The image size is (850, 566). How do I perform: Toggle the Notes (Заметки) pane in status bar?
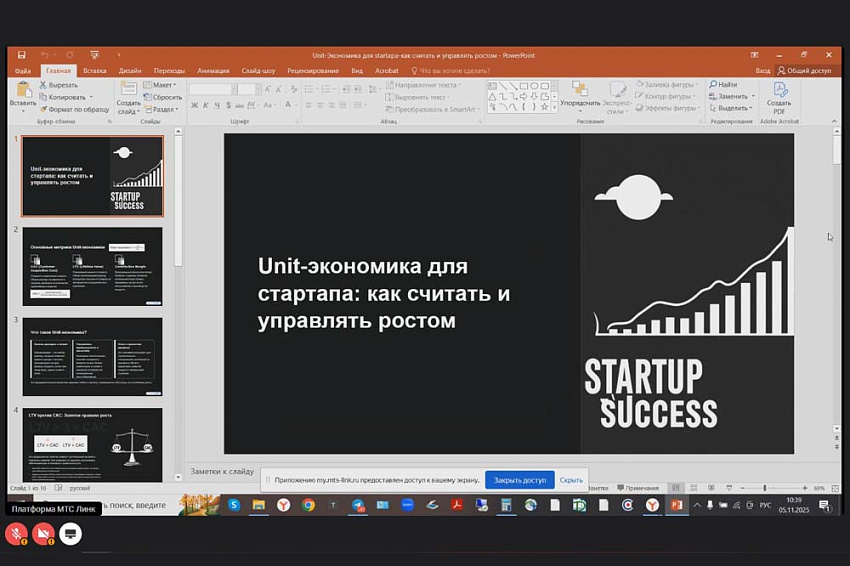[x=598, y=488]
